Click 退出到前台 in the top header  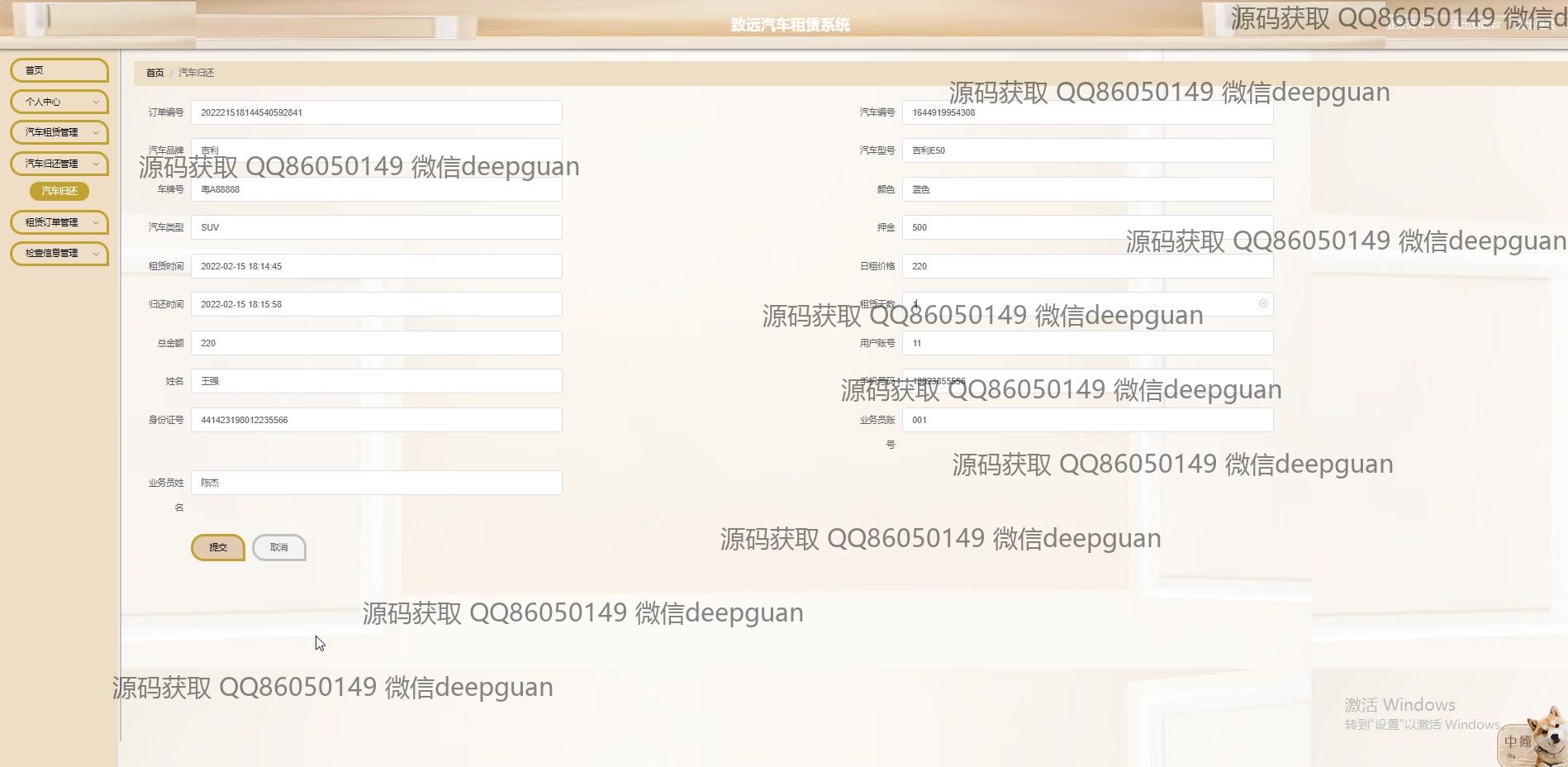[x=1475, y=25]
